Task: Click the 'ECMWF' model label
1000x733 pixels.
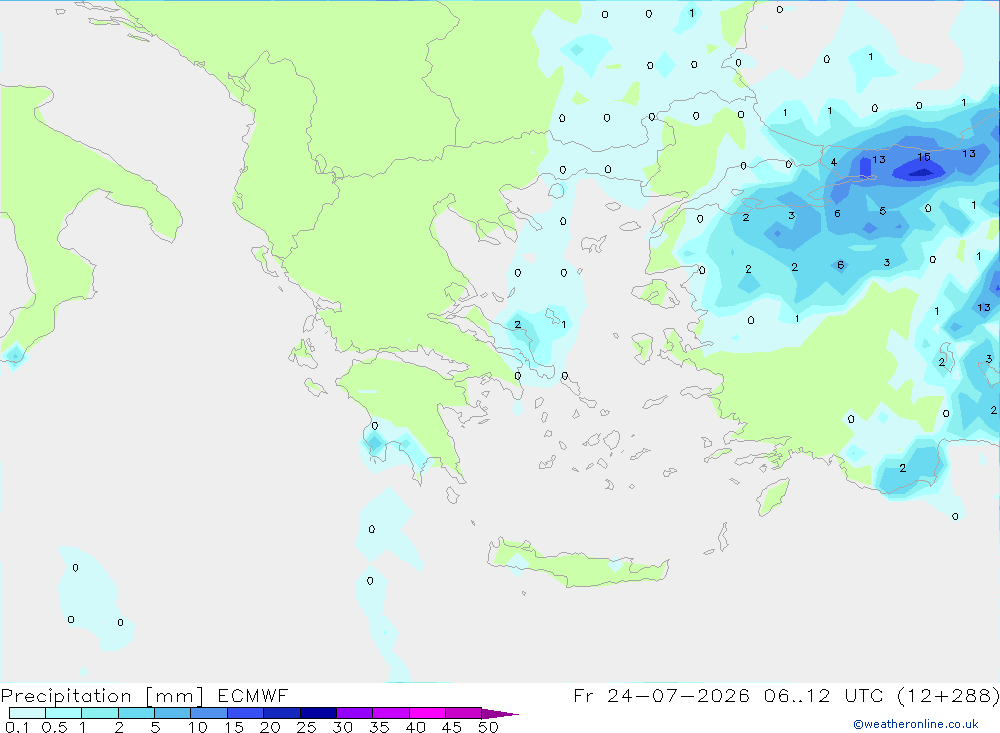Action: [x=253, y=695]
